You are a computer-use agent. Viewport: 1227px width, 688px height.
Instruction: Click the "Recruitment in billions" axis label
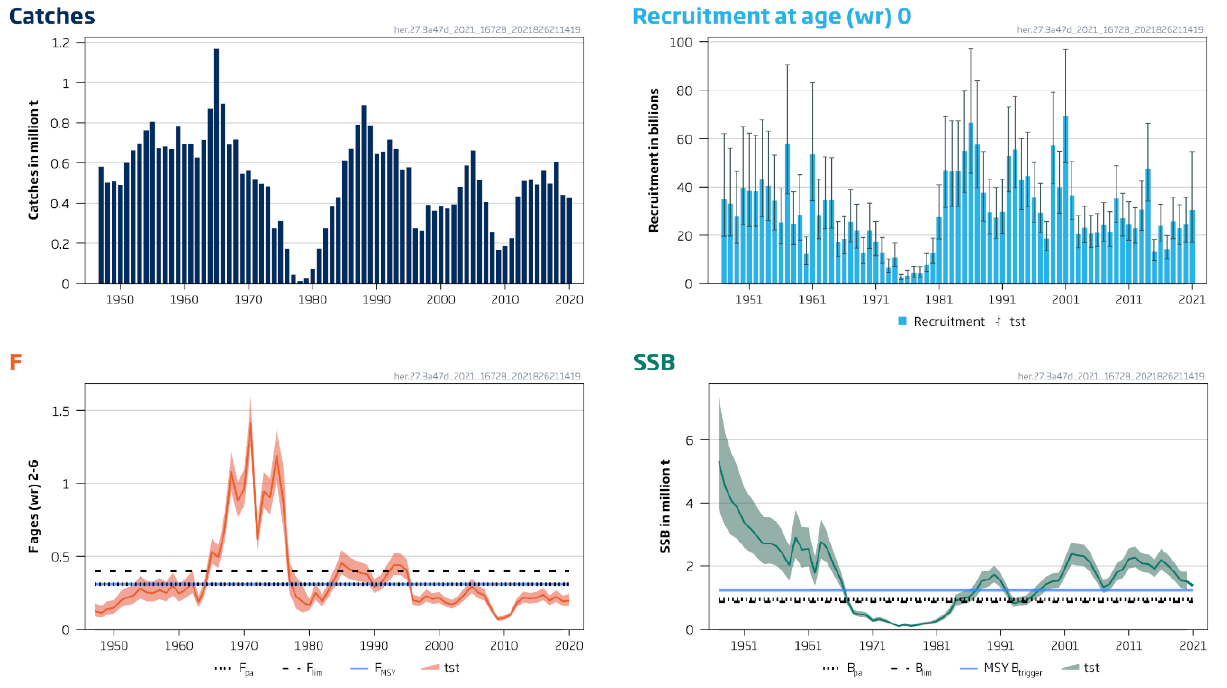pos(654,162)
